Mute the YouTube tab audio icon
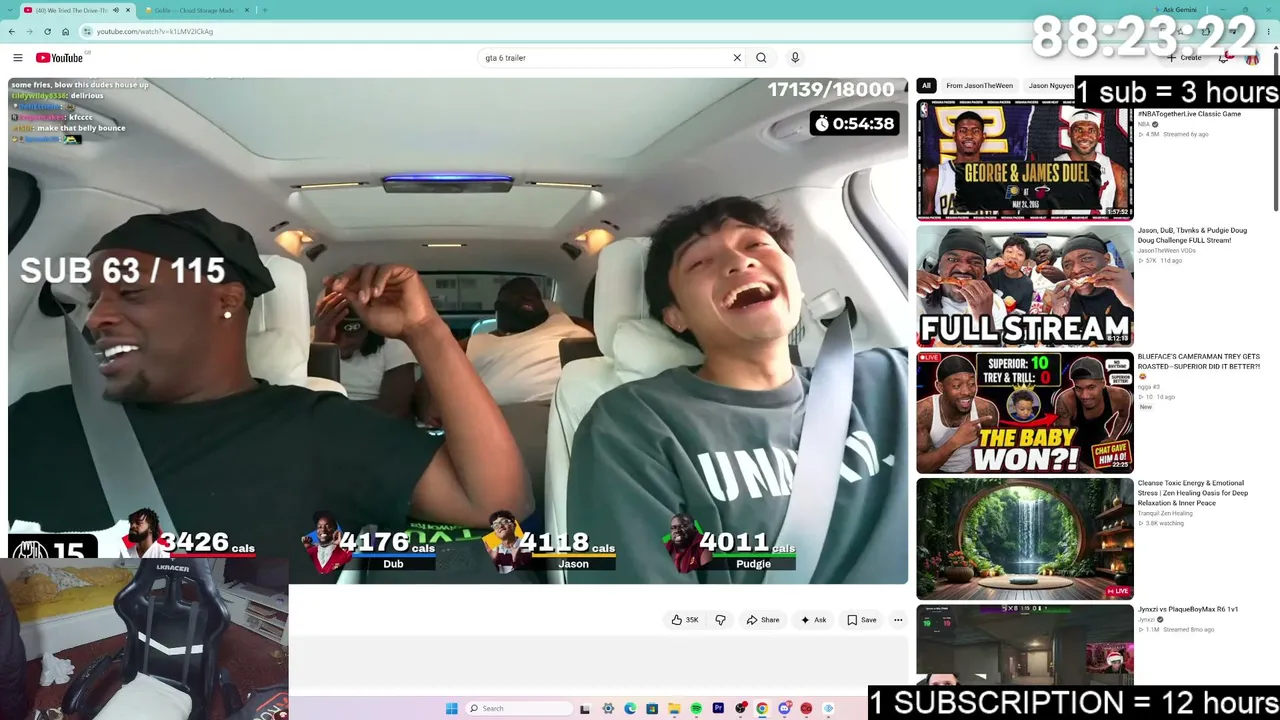The width and height of the screenshot is (1280, 720). point(116,10)
